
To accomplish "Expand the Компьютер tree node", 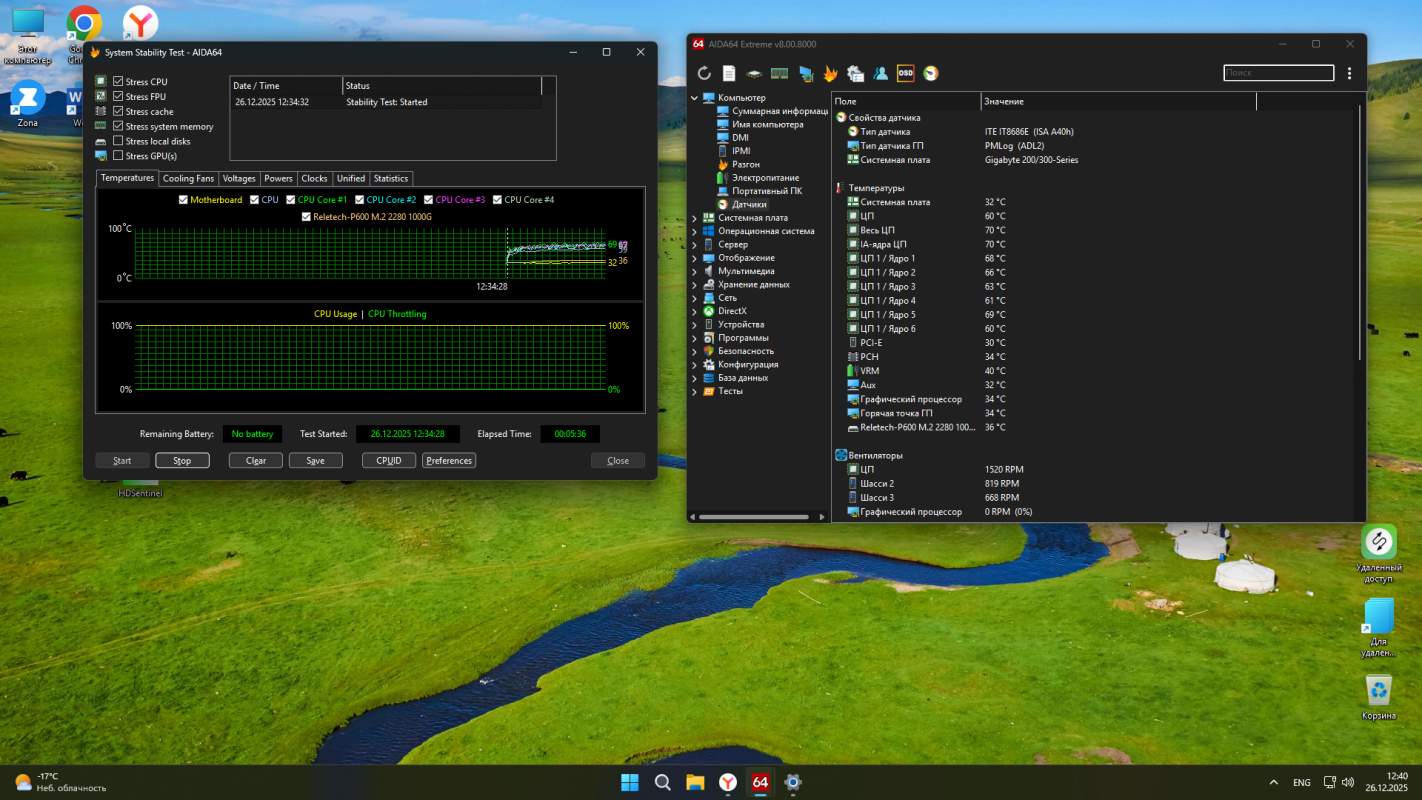I will pos(694,97).
